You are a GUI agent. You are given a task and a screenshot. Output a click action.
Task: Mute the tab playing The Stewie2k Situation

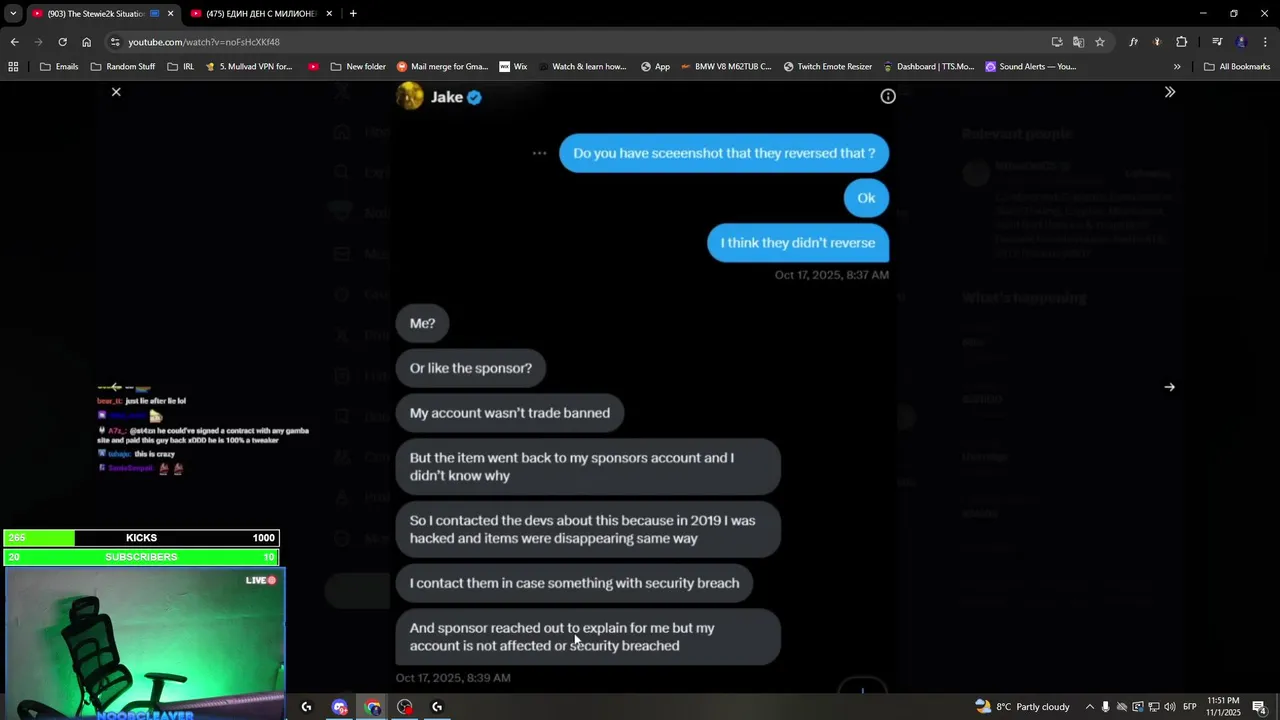pyautogui.click(x=154, y=14)
